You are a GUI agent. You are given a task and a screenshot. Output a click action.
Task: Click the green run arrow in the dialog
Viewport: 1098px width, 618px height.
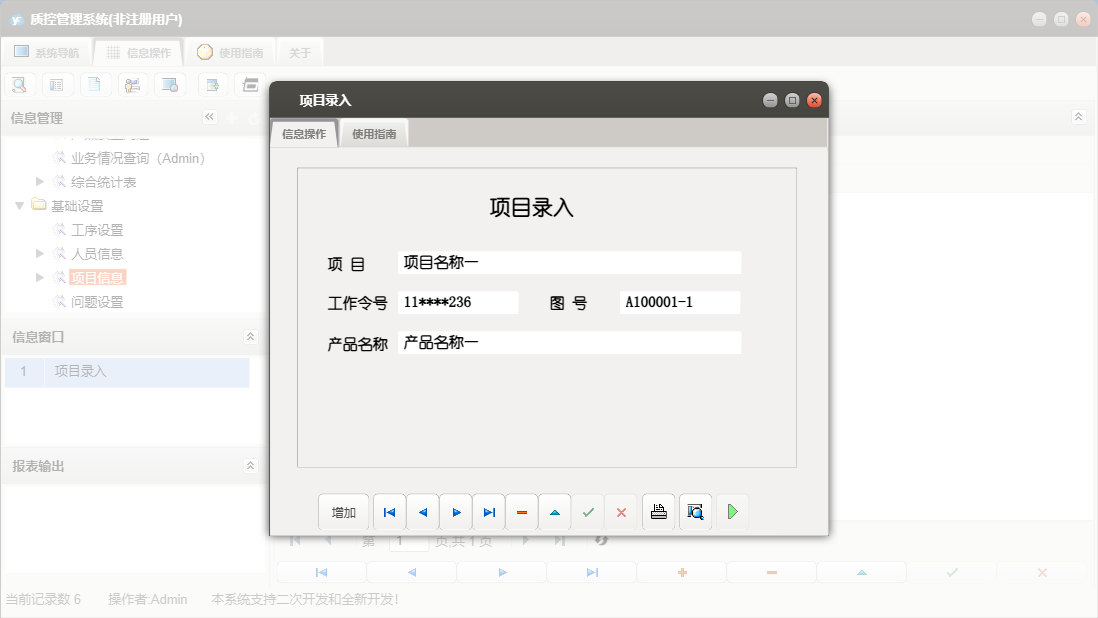pyautogui.click(x=732, y=511)
